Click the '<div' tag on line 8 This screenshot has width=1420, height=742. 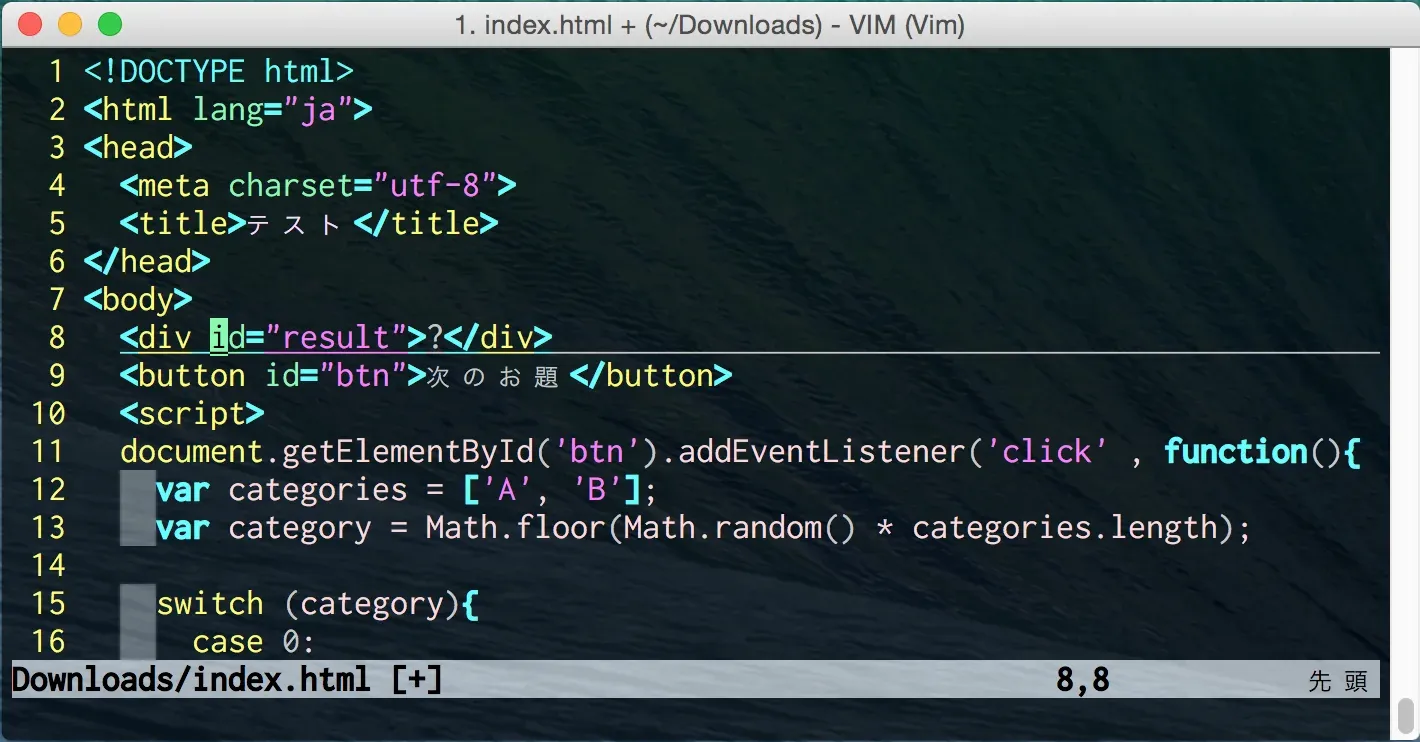pyautogui.click(x=156, y=338)
